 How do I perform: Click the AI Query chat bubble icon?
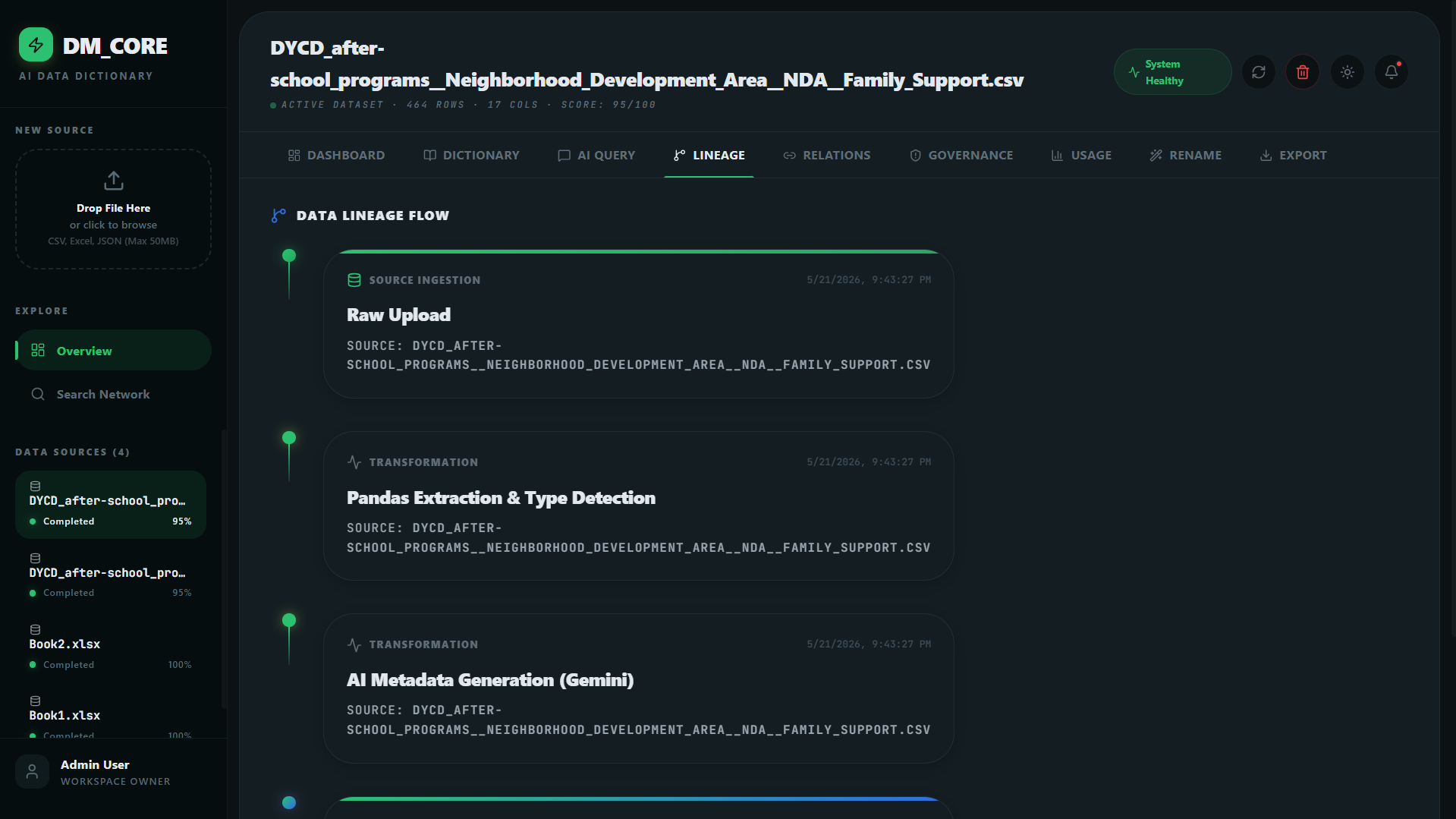click(x=564, y=155)
